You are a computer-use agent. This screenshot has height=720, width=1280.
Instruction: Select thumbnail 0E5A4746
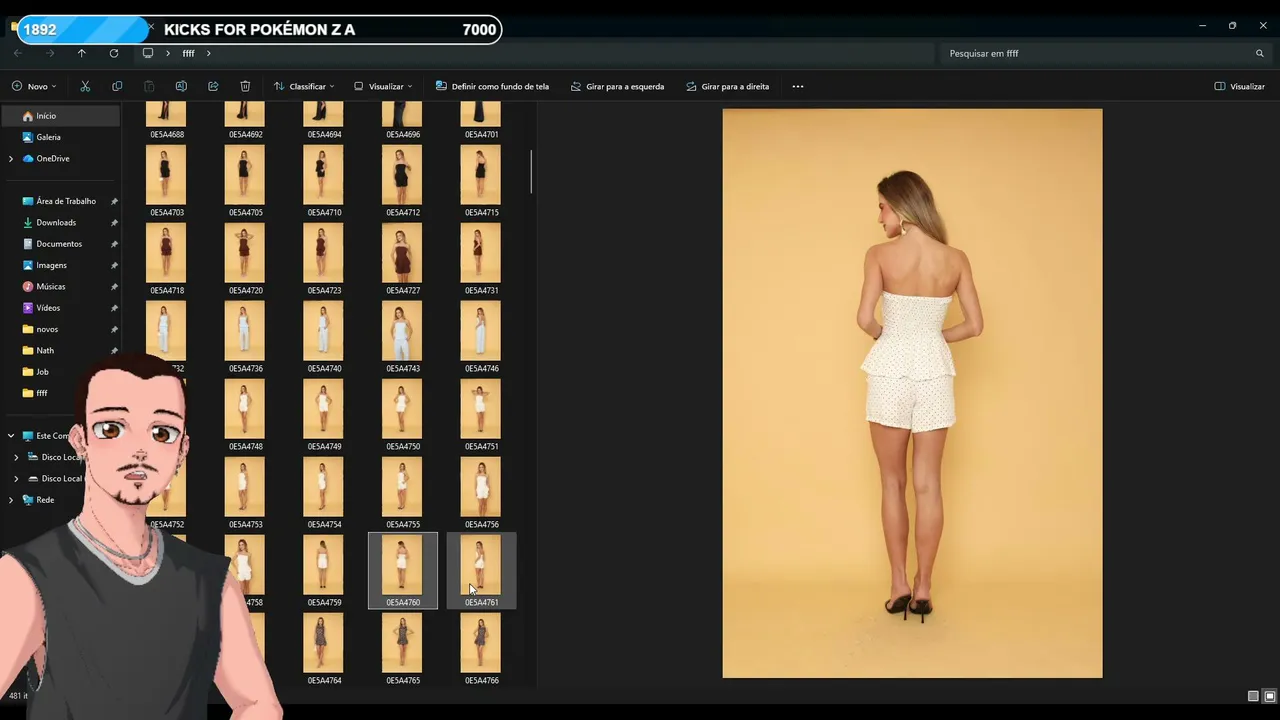point(481,337)
